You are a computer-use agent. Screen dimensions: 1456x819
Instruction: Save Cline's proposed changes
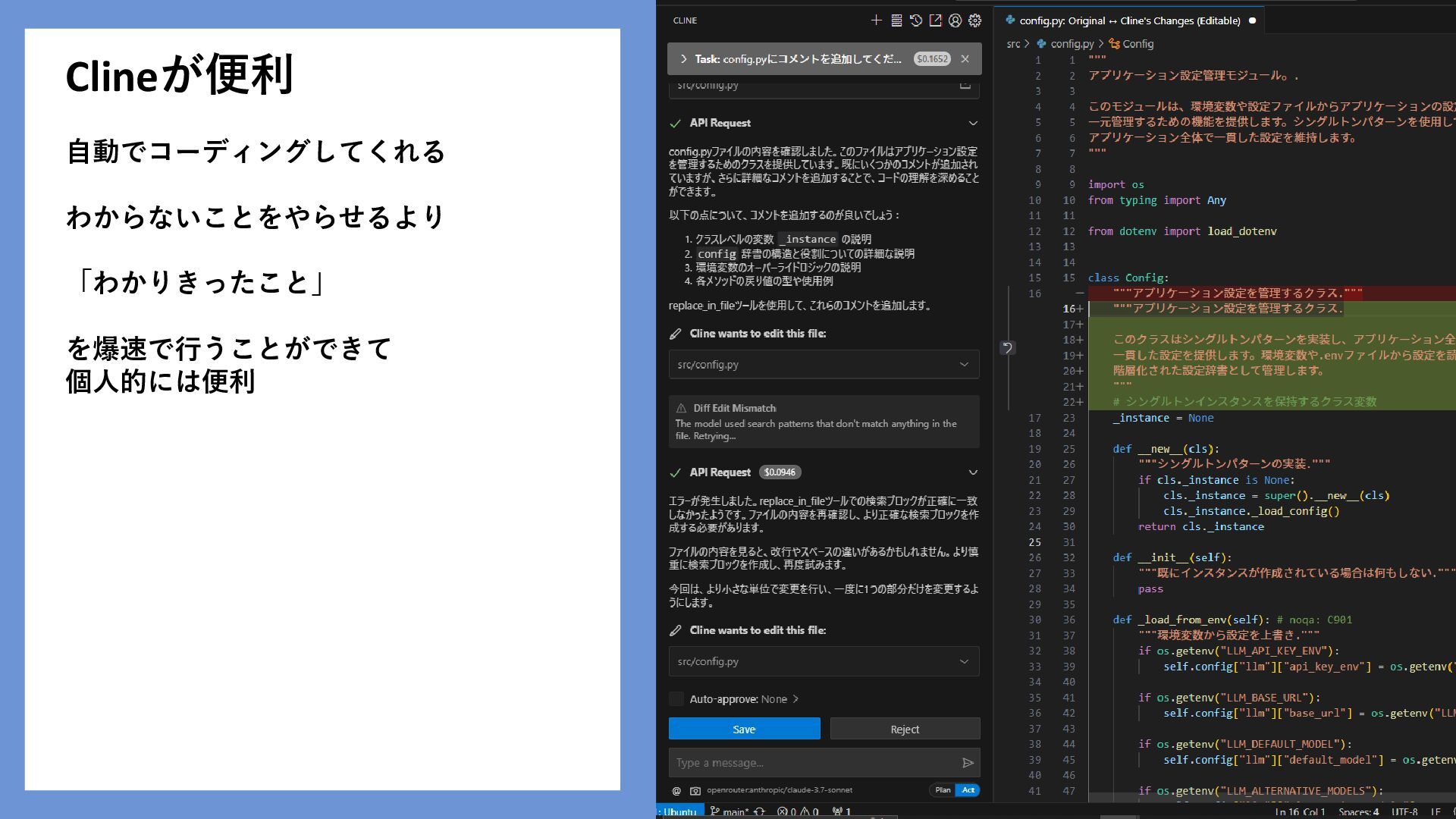tap(745, 729)
